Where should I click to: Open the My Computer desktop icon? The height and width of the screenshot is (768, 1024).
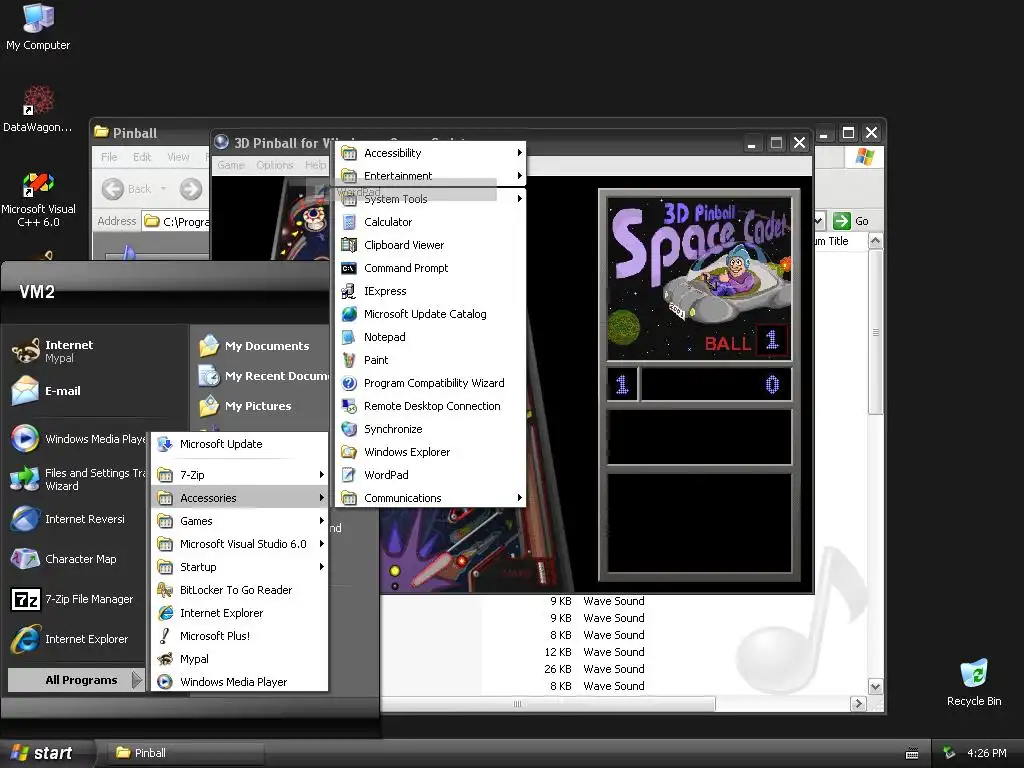38,26
